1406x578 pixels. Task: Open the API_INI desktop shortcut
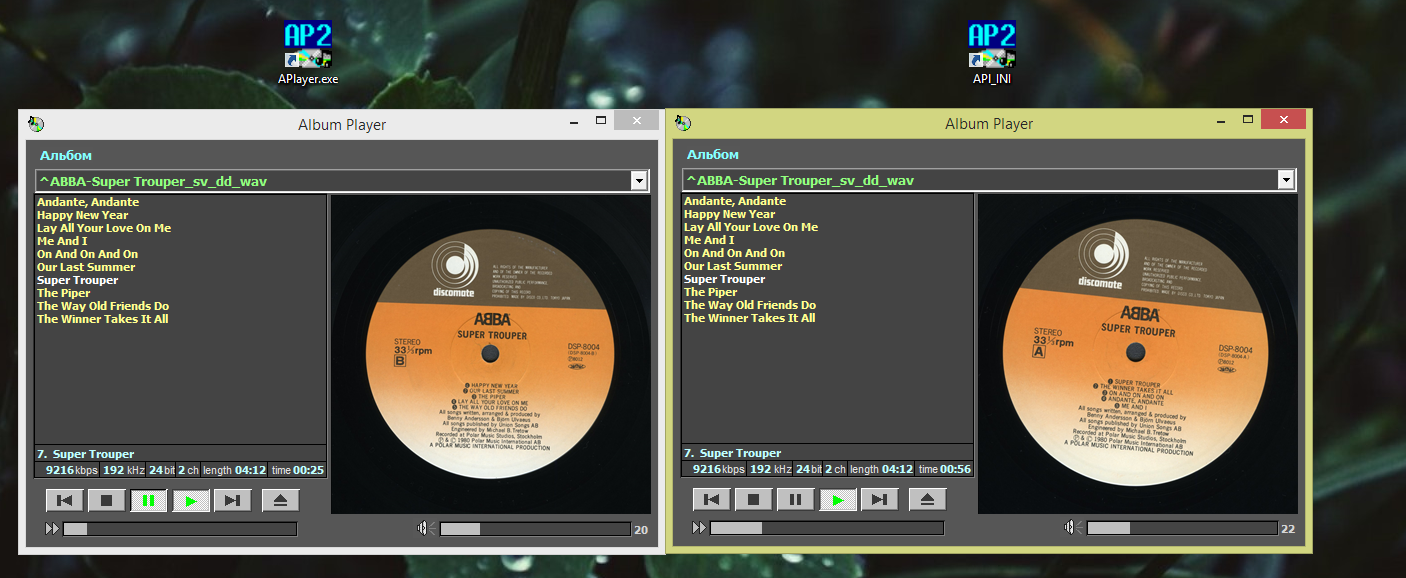pyautogui.click(x=991, y=50)
